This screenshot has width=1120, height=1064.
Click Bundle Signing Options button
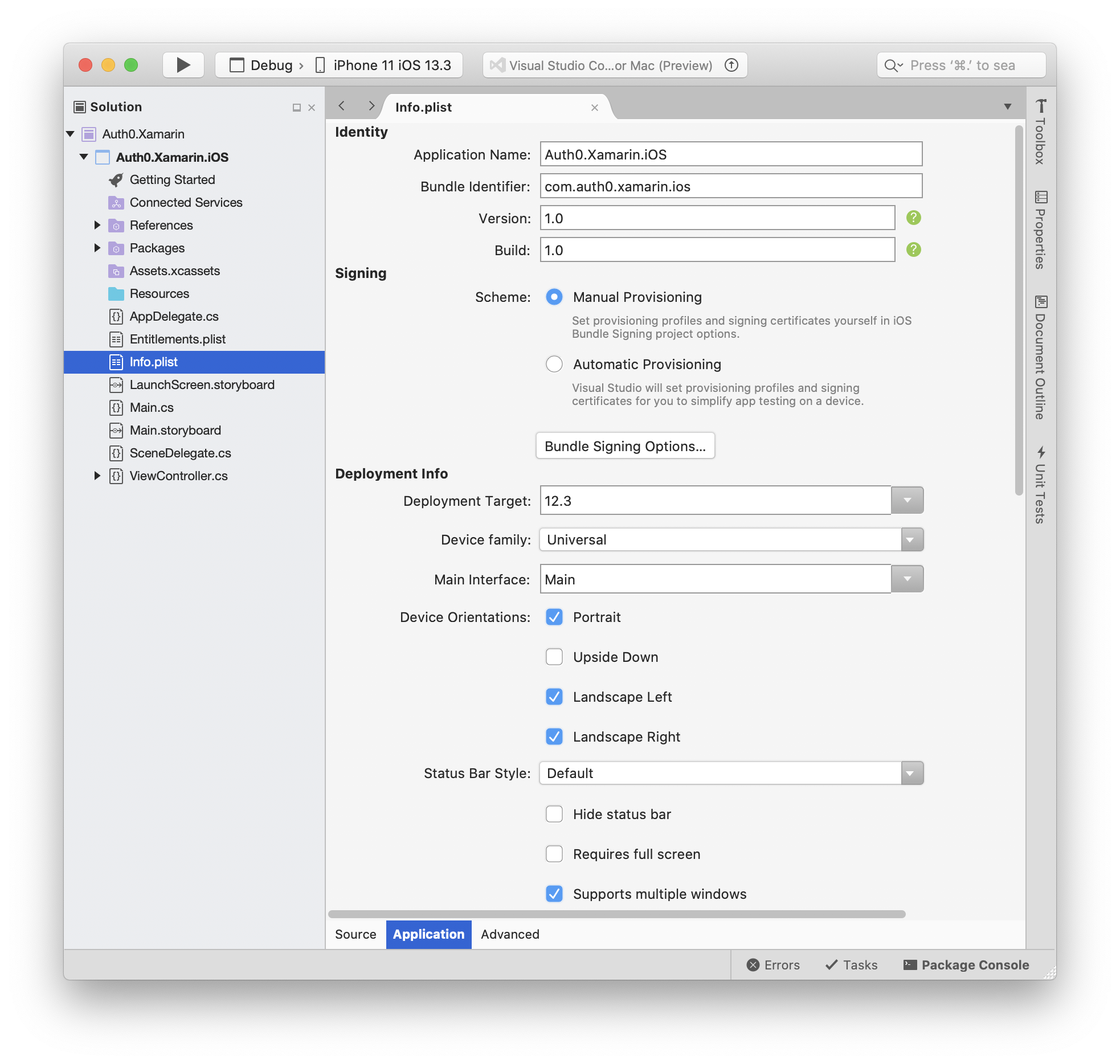[625, 446]
